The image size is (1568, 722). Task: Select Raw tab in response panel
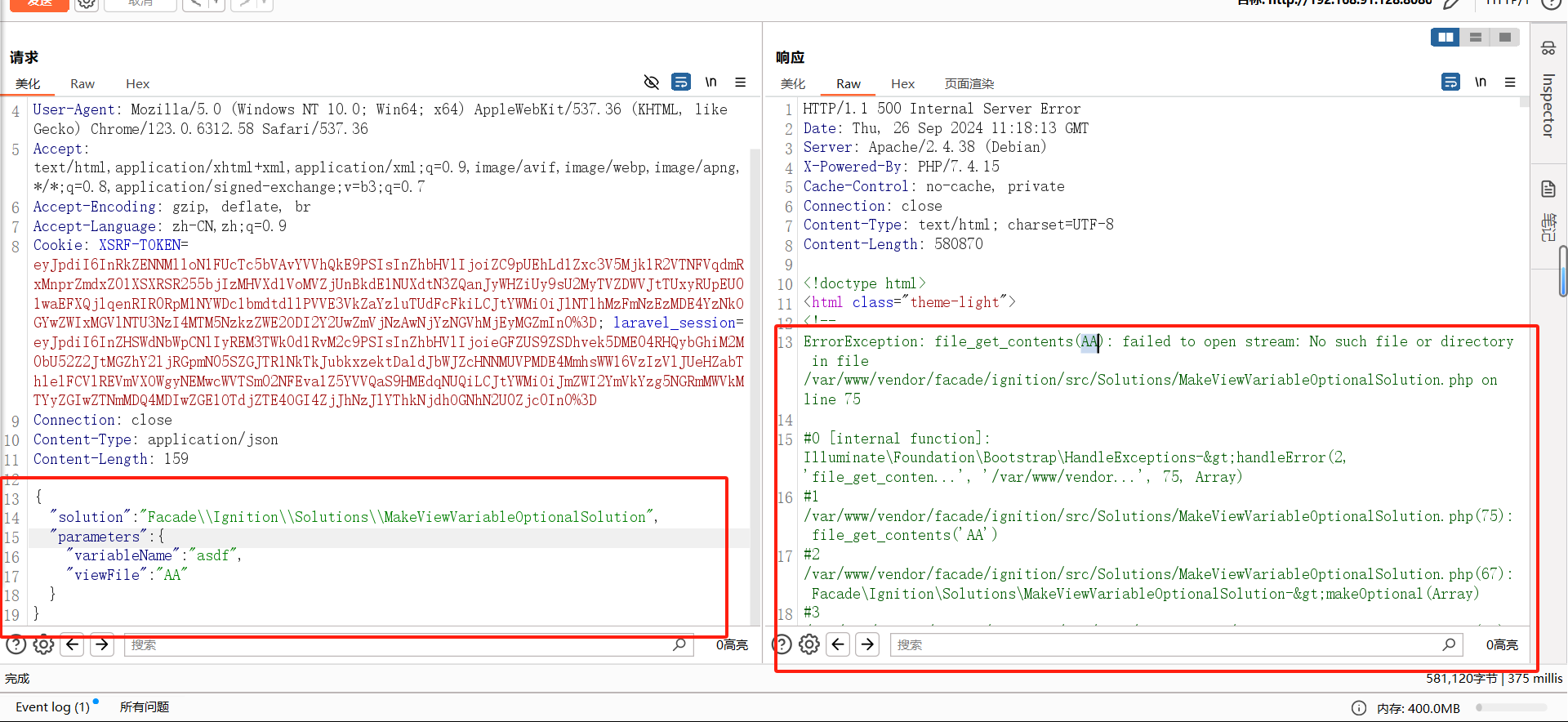[x=849, y=83]
